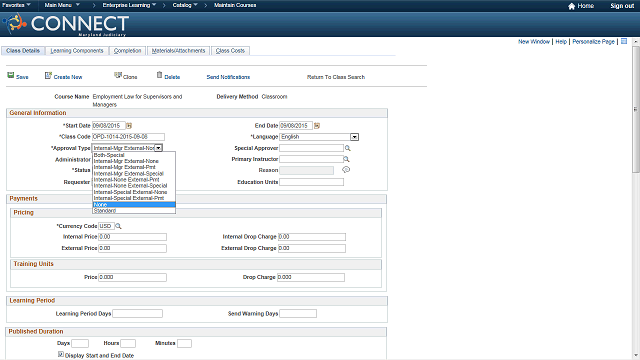Click the CONNECT logo
Viewport: 640px width, 360px height.
(x=67, y=24)
